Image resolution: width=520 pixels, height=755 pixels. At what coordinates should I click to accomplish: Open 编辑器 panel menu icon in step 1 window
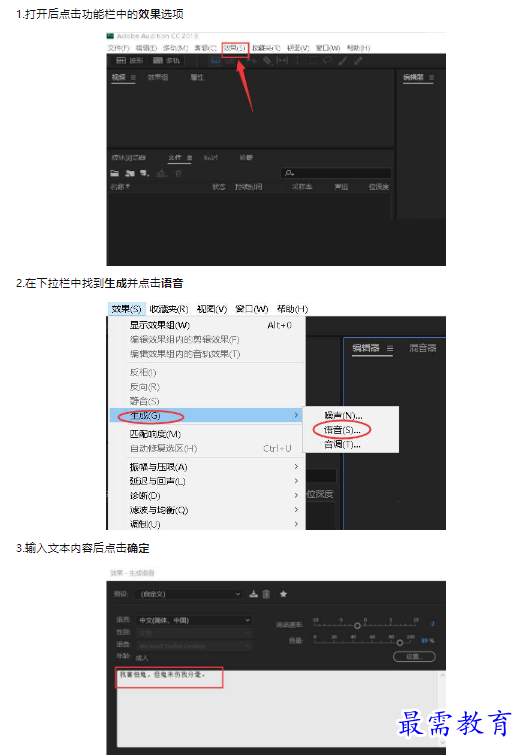[431, 78]
